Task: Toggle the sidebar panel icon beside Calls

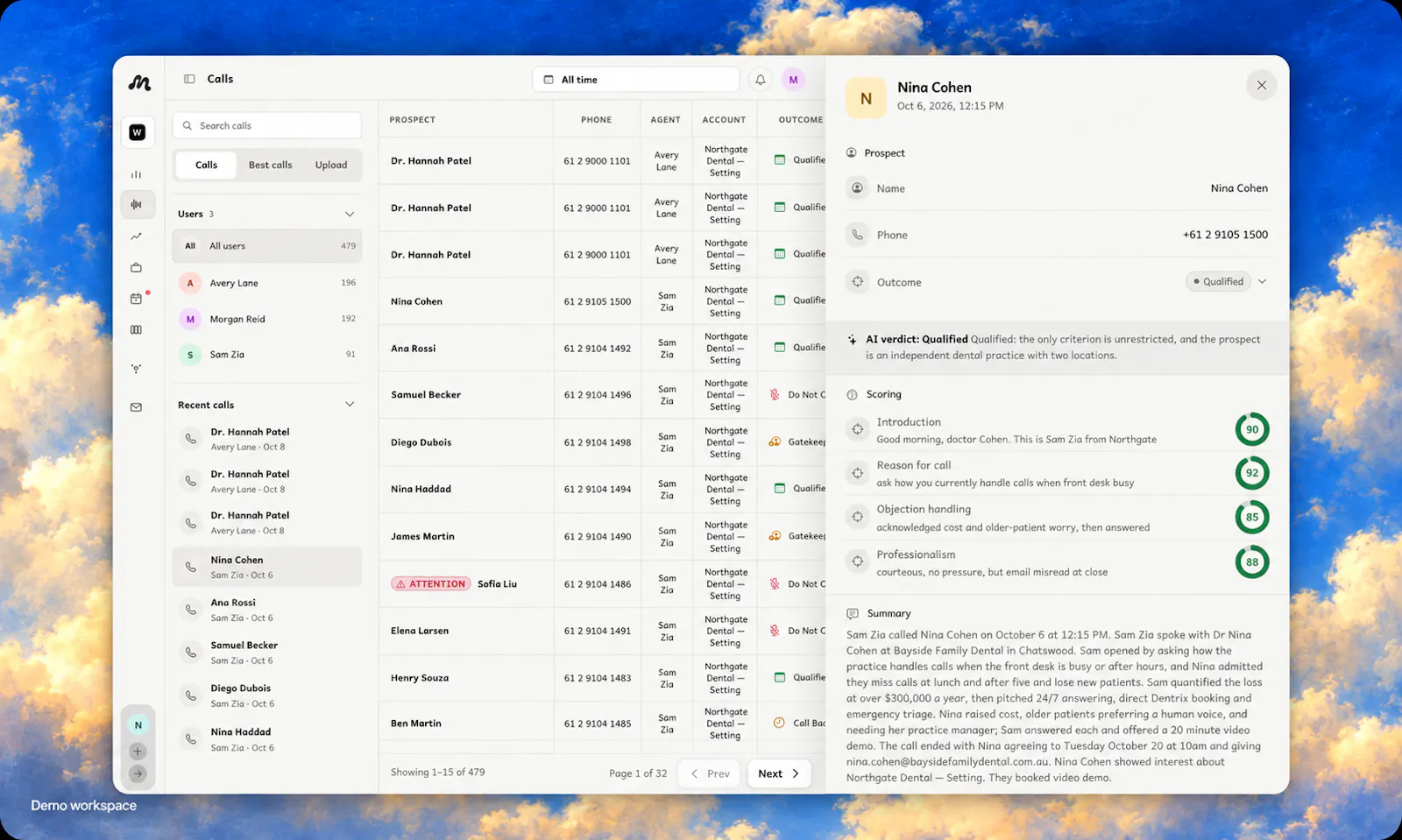Action: click(189, 79)
